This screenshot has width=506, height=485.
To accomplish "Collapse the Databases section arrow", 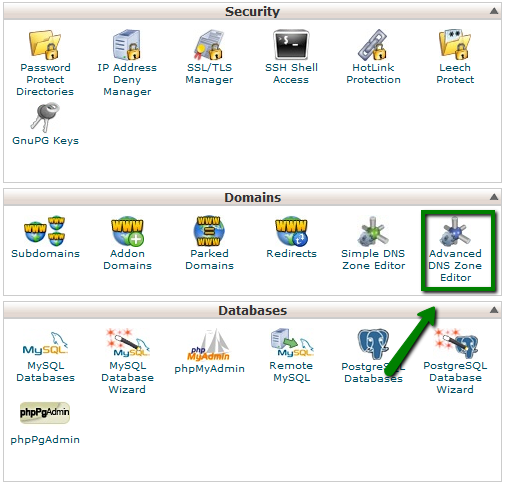I will (494, 310).
